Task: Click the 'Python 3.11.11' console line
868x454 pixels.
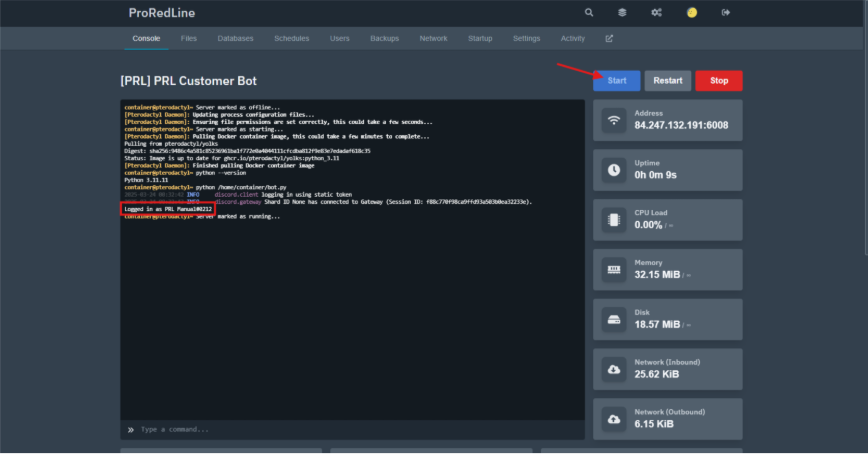Action: (146, 180)
